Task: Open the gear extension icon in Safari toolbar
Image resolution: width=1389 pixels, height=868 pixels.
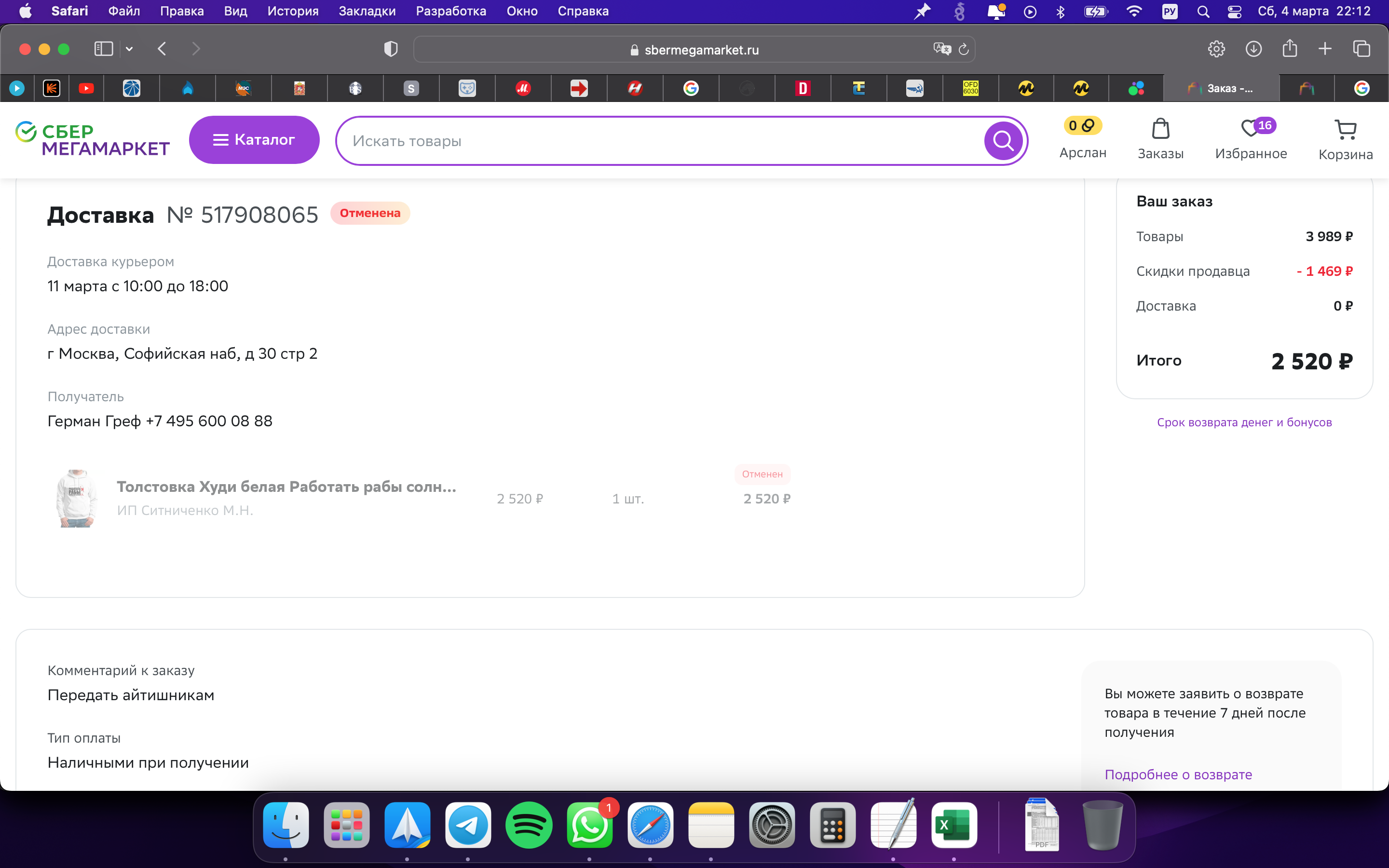Action: pyautogui.click(x=1216, y=49)
